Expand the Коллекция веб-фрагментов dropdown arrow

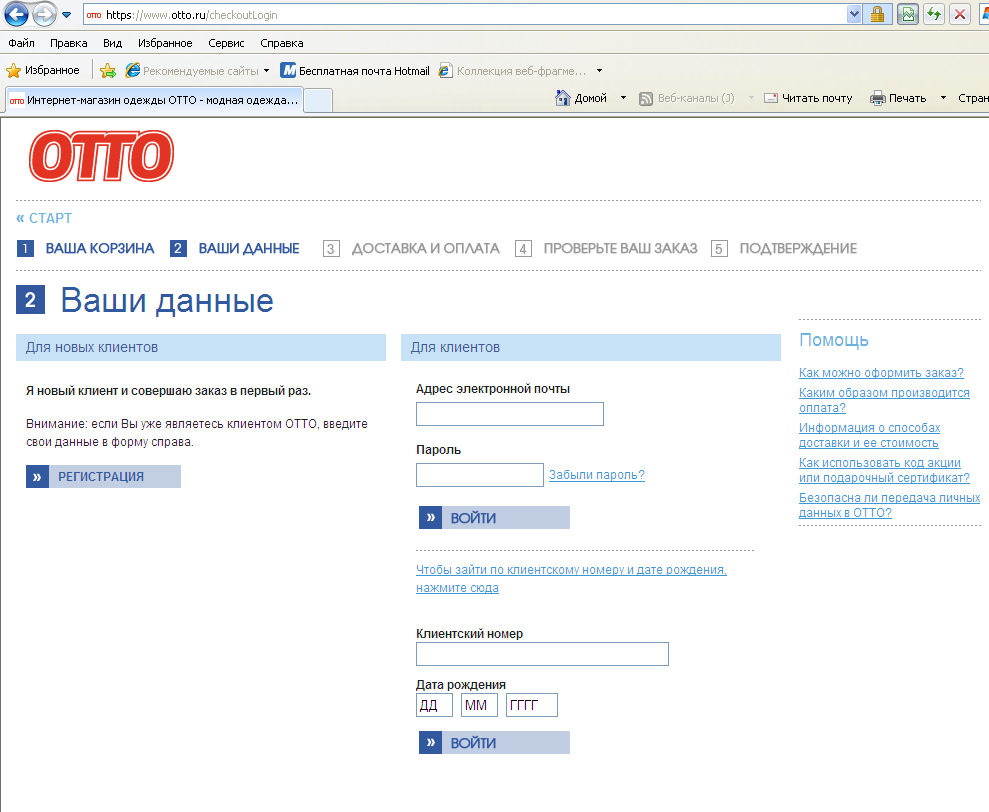(x=599, y=71)
